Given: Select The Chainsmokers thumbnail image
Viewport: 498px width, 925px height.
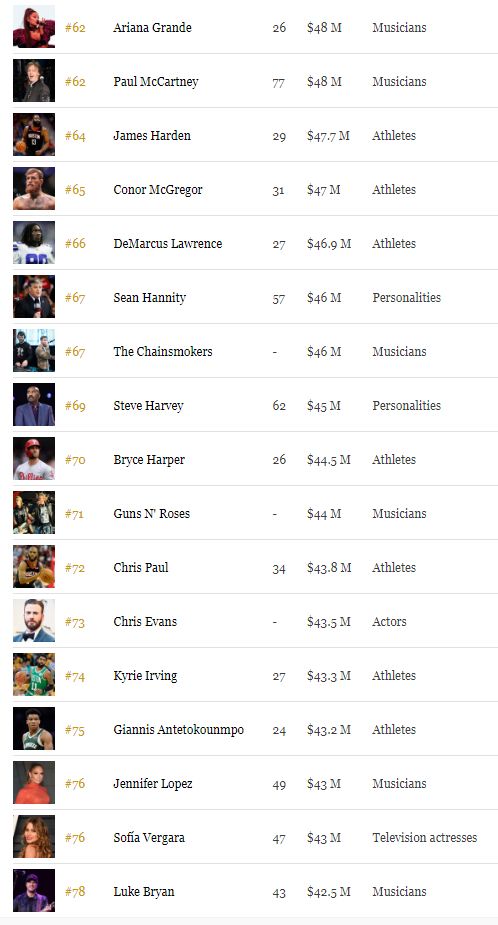Looking at the screenshot, I should [x=34, y=350].
